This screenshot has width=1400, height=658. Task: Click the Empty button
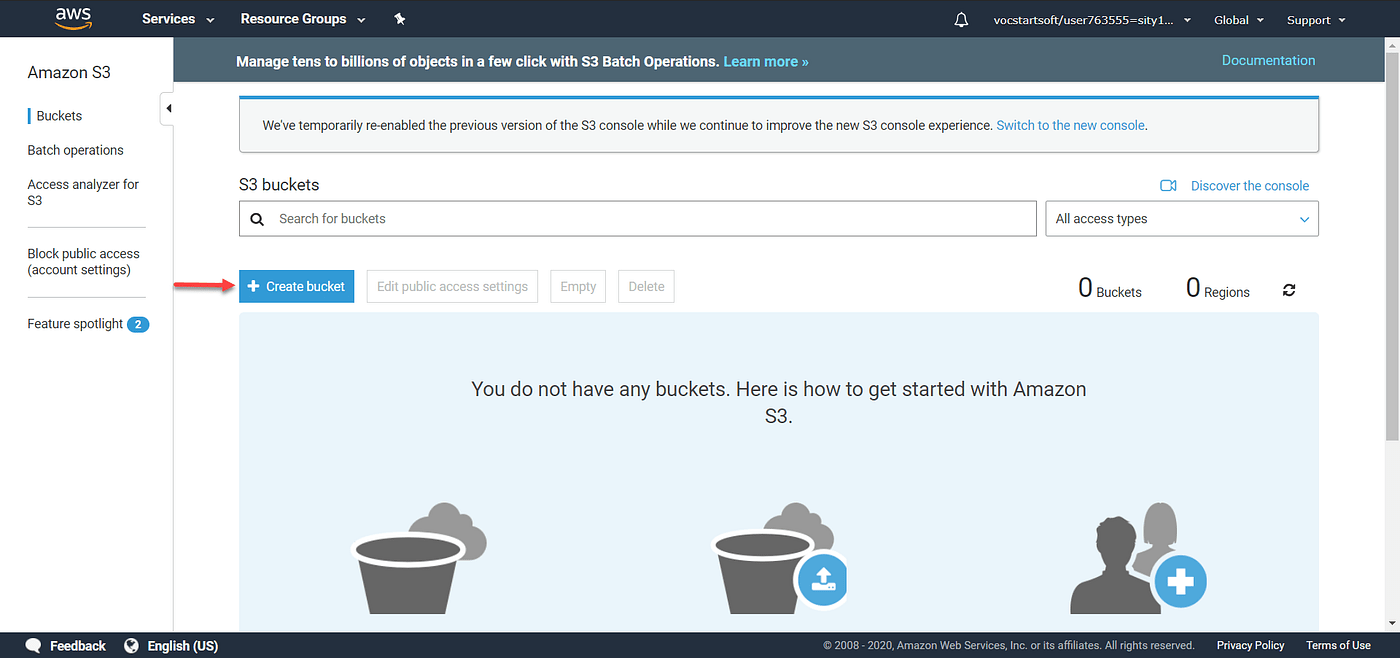tap(578, 286)
